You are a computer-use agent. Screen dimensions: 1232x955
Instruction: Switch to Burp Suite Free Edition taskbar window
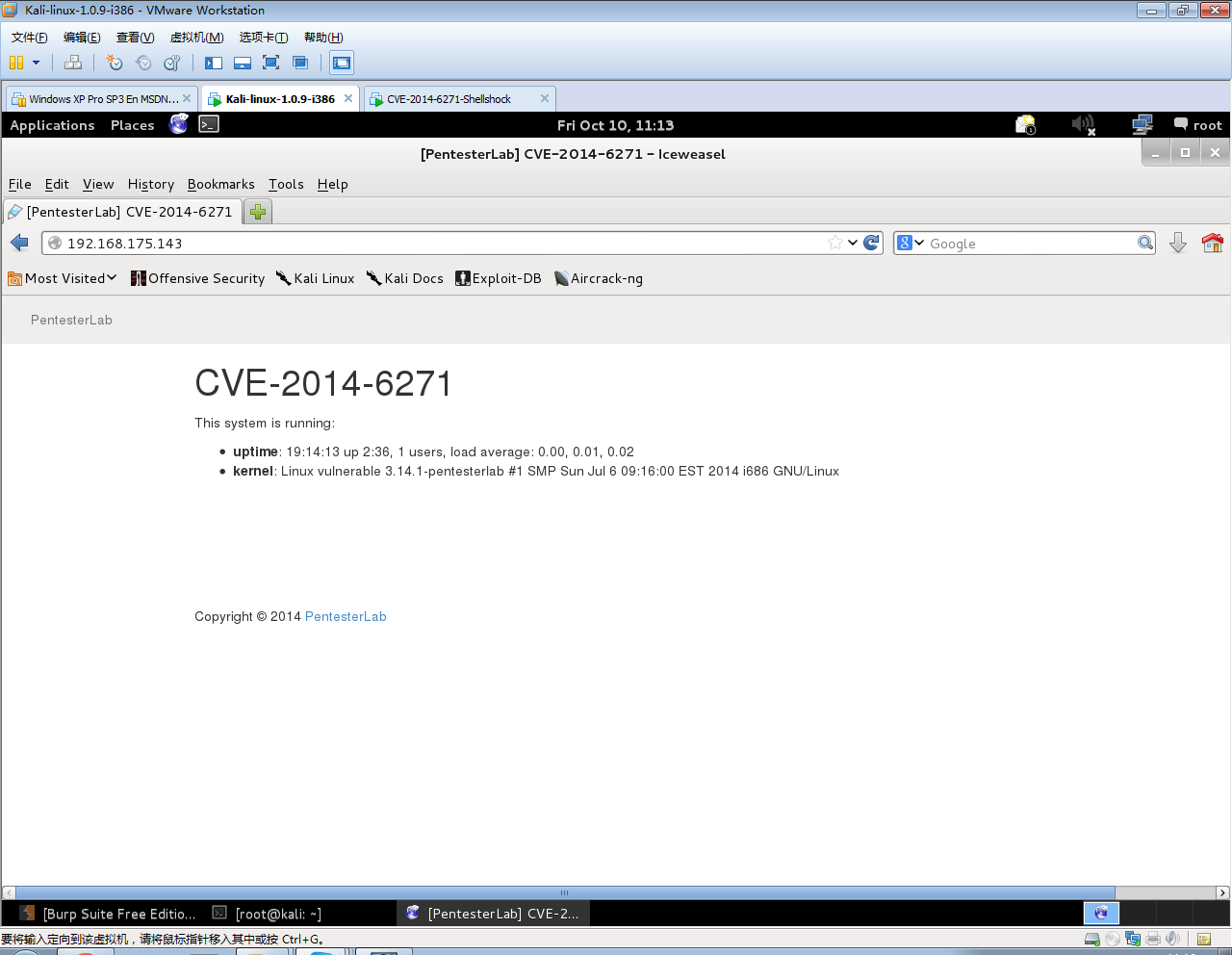click(x=108, y=914)
